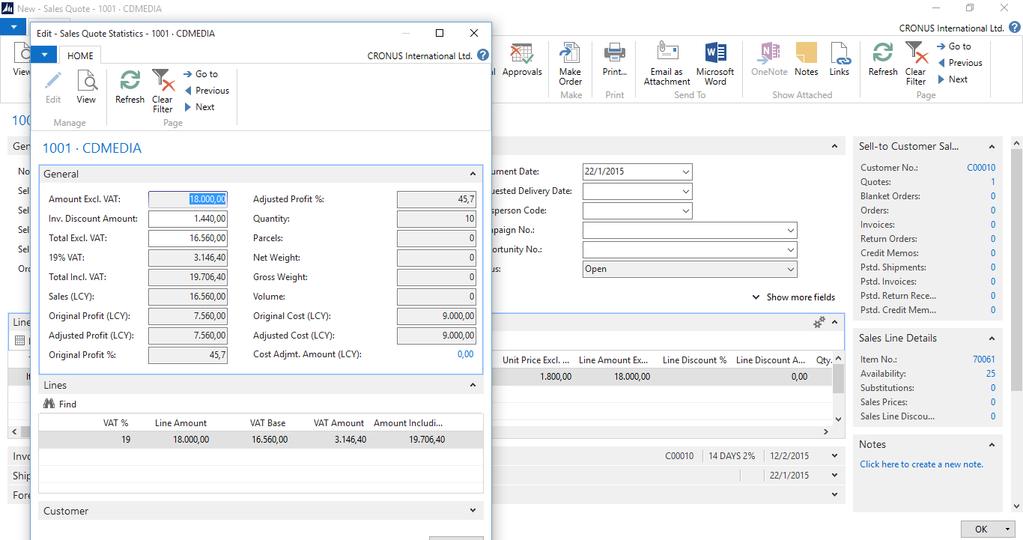Clear Filter in Sales Quote ribbon

(x=916, y=63)
